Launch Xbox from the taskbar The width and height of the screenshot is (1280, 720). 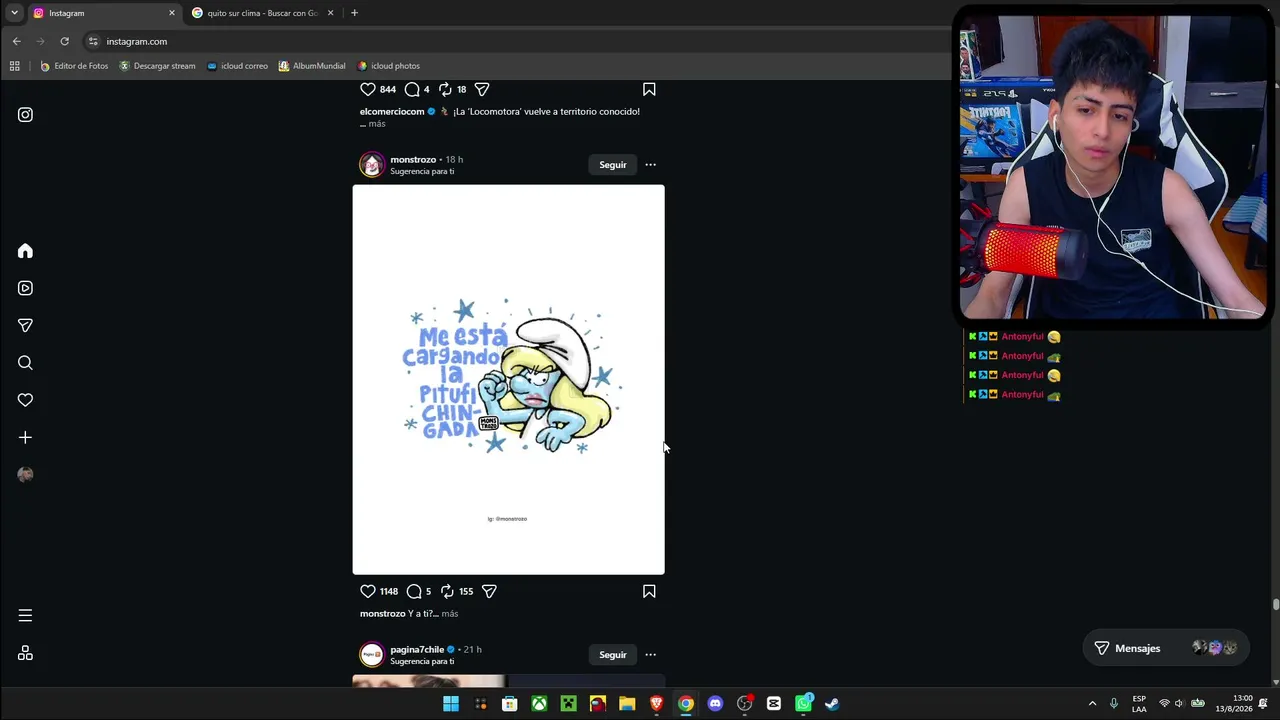pyautogui.click(x=539, y=704)
